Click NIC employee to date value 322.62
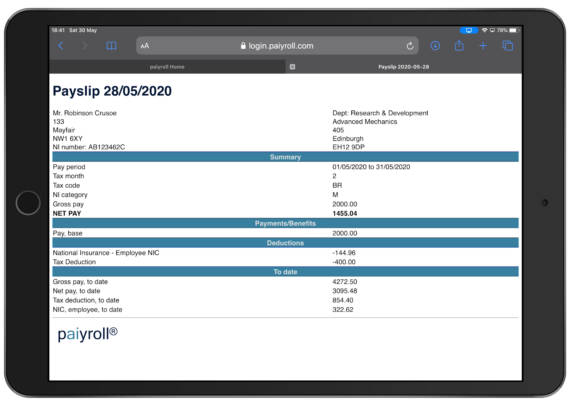The image size is (569, 400). 343,310
